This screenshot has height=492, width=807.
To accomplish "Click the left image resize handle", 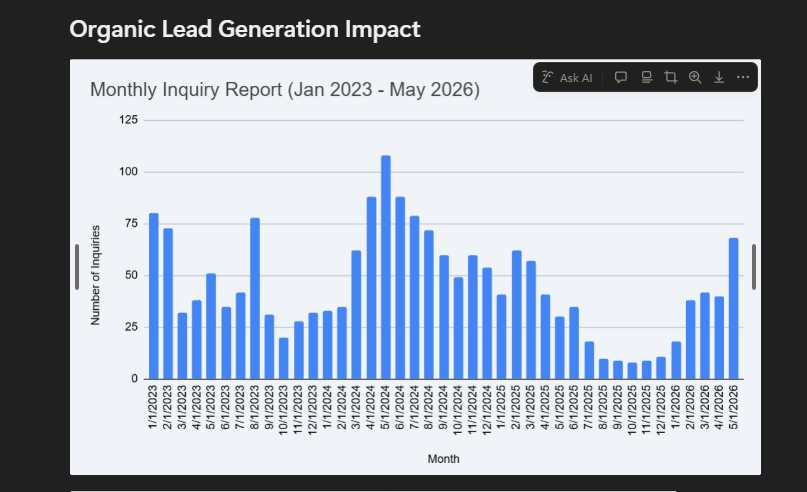I will pyautogui.click(x=77, y=267).
